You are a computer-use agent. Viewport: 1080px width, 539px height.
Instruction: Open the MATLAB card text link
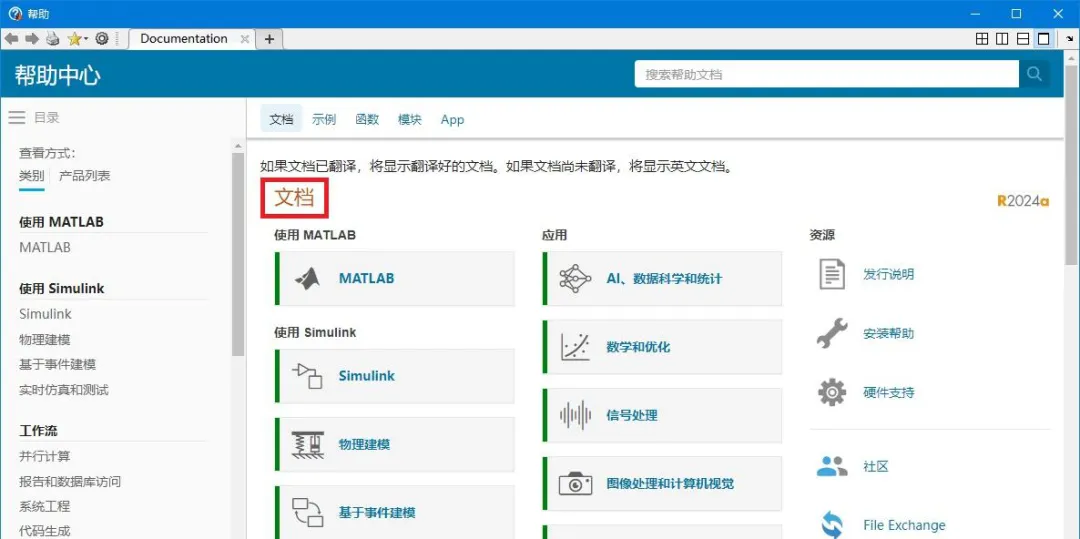pos(366,279)
